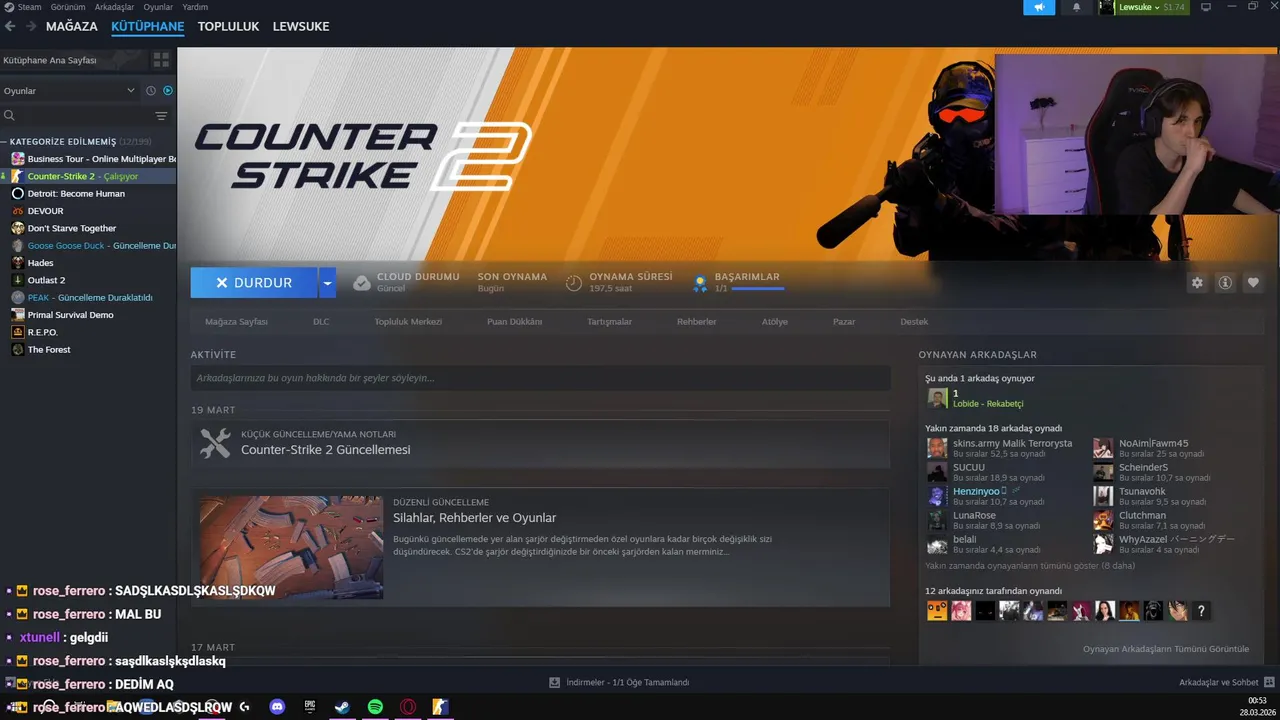Go back with the navigation arrow

pyautogui.click(x=10, y=27)
